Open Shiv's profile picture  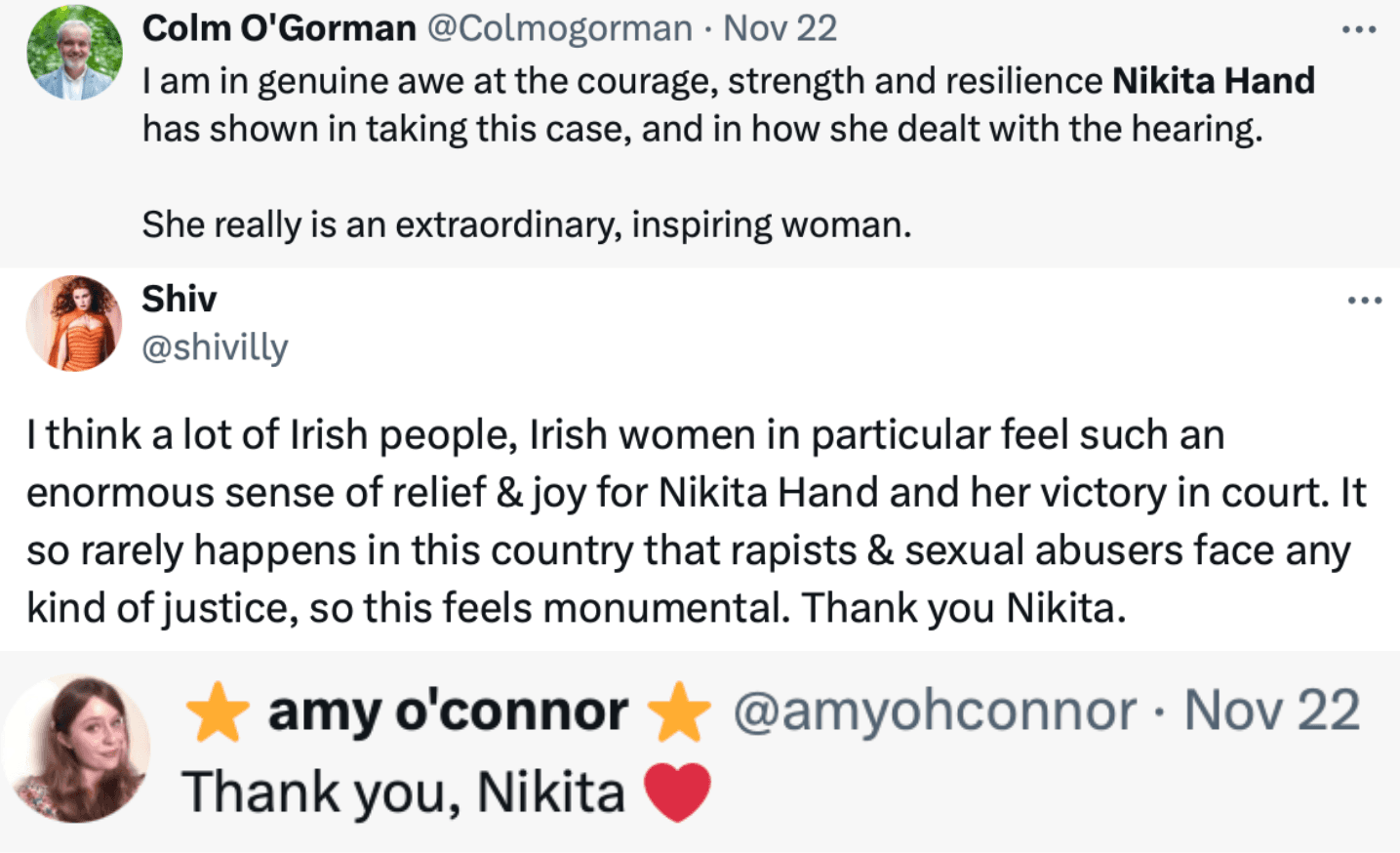click(x=74, y=323)
